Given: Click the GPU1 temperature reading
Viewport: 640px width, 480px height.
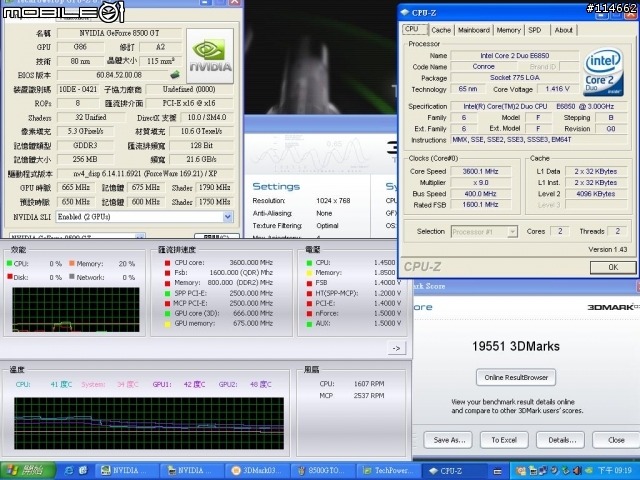Looking at the screenshot, I should click(194, 384).
